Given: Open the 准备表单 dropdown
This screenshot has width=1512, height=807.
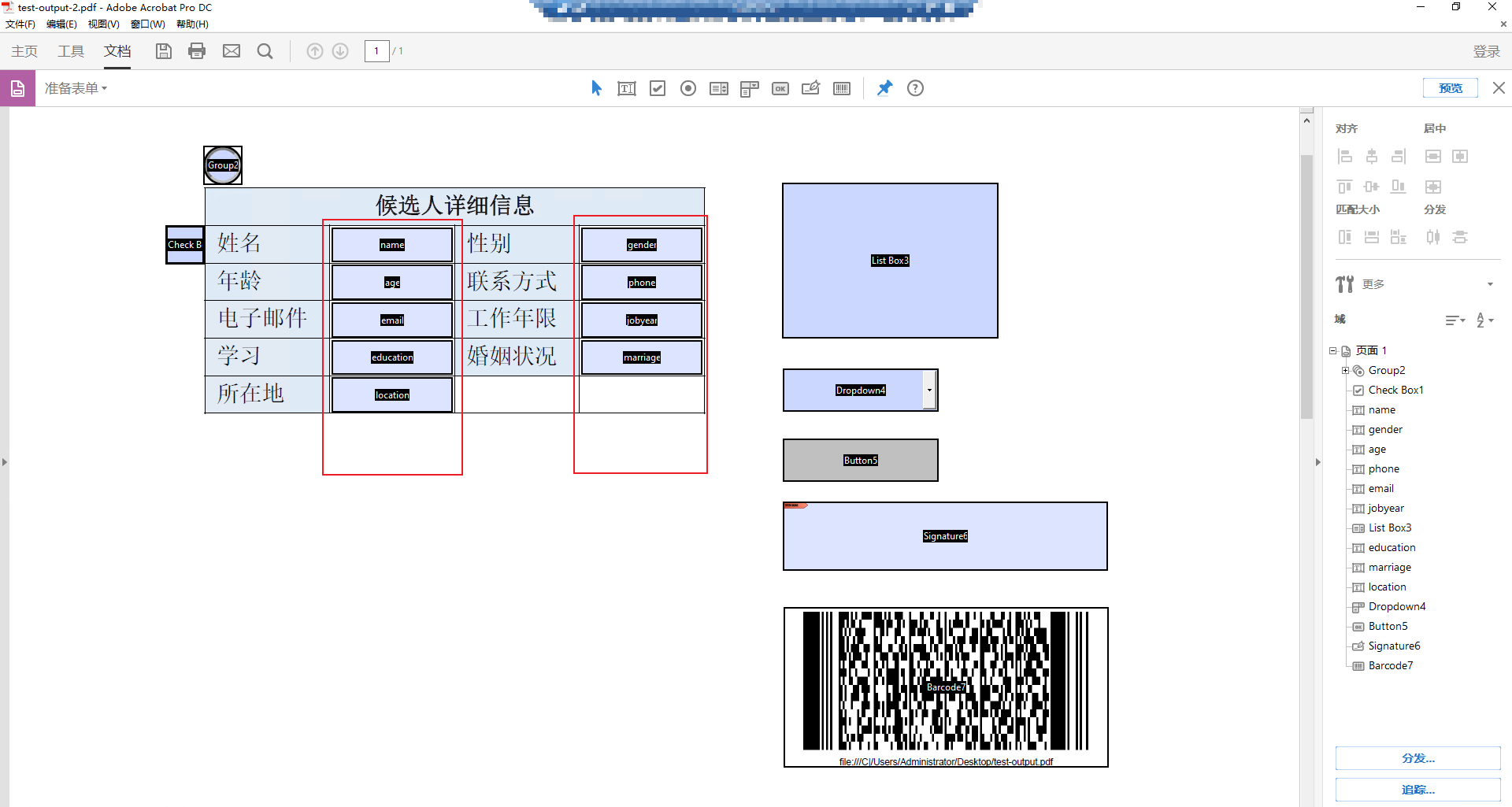Looking at the screenshot, I should pyautogui.click(x=76, y=87).
